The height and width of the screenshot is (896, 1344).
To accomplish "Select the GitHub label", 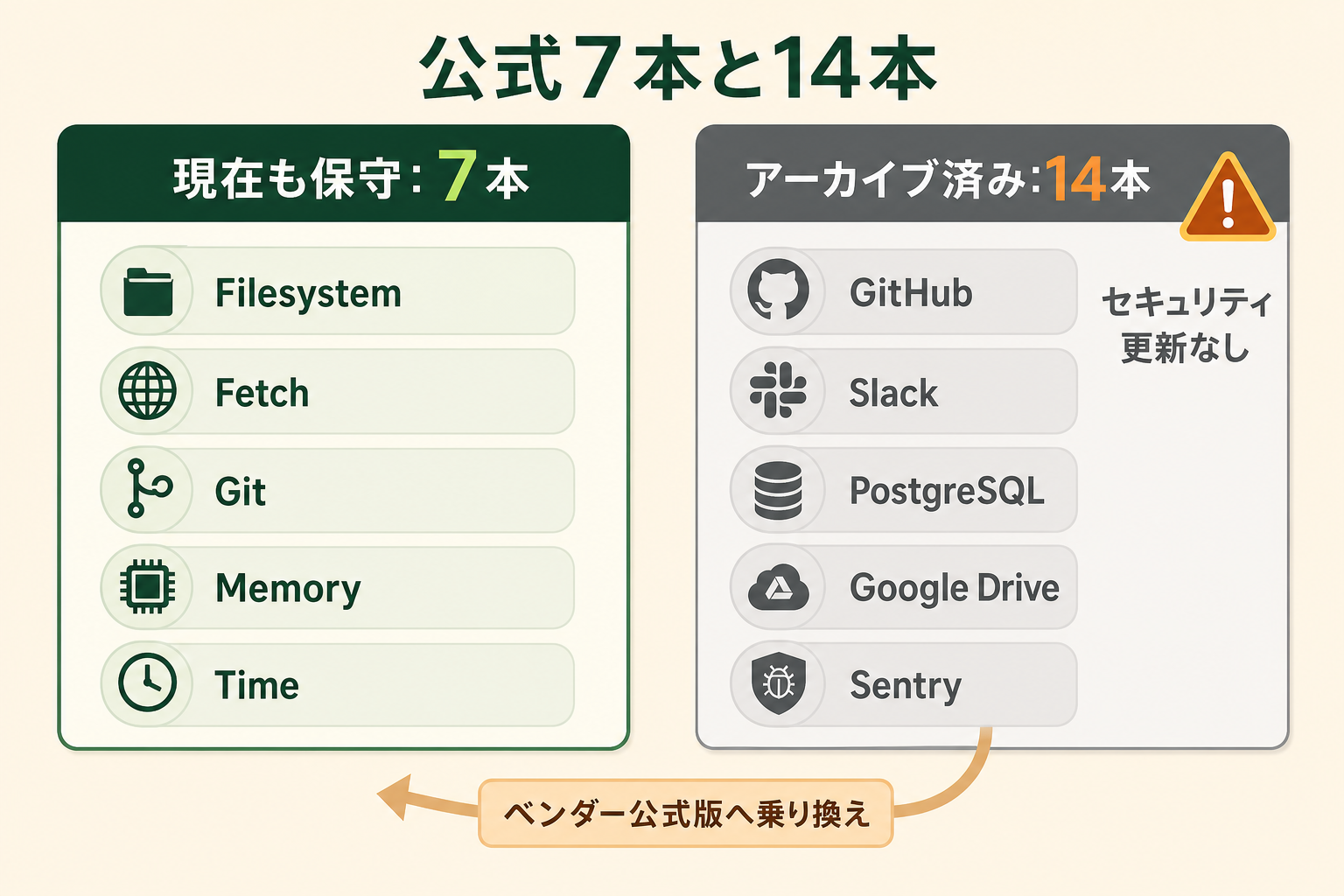I will pos(911,293).
